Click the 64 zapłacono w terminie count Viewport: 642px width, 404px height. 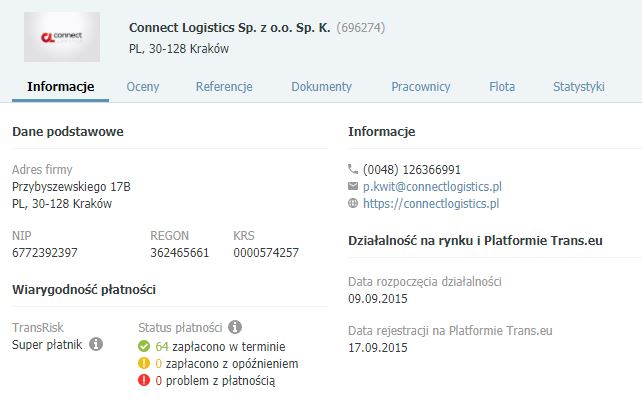tap(220, 347)
